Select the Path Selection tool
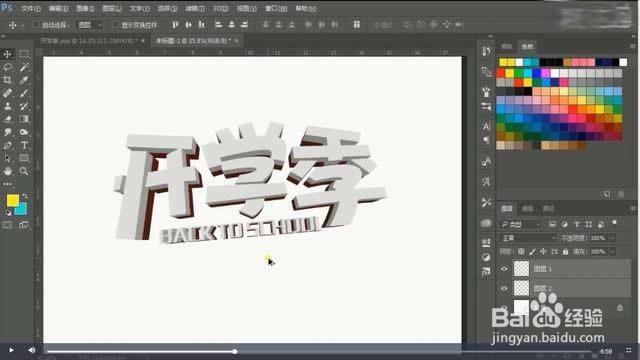Viewport: 640px width, 360px height. [7, 158]
